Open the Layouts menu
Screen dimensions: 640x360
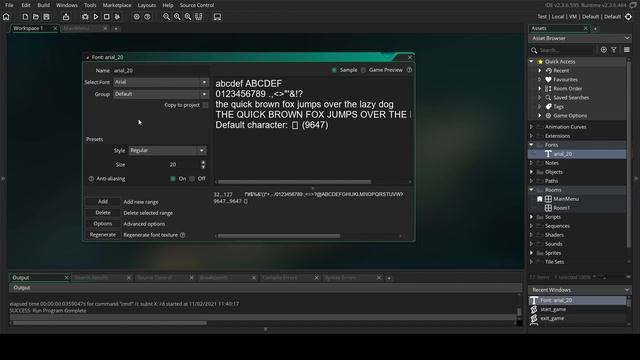[x=147, y=5]
